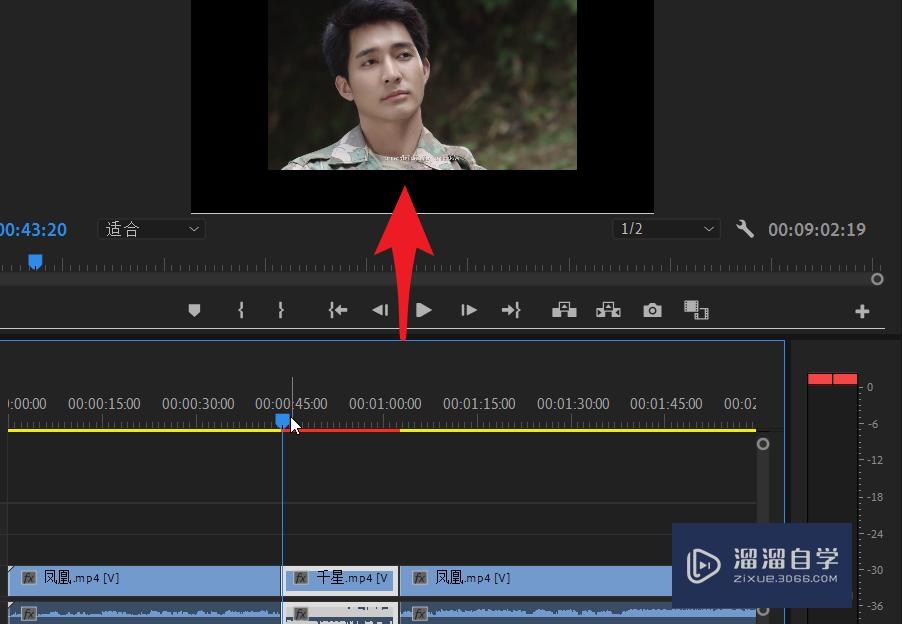The image size is (902, 624).
Task: Click fx badge on second 凤凰.mp4 clip
Action: tap(420, 577)
